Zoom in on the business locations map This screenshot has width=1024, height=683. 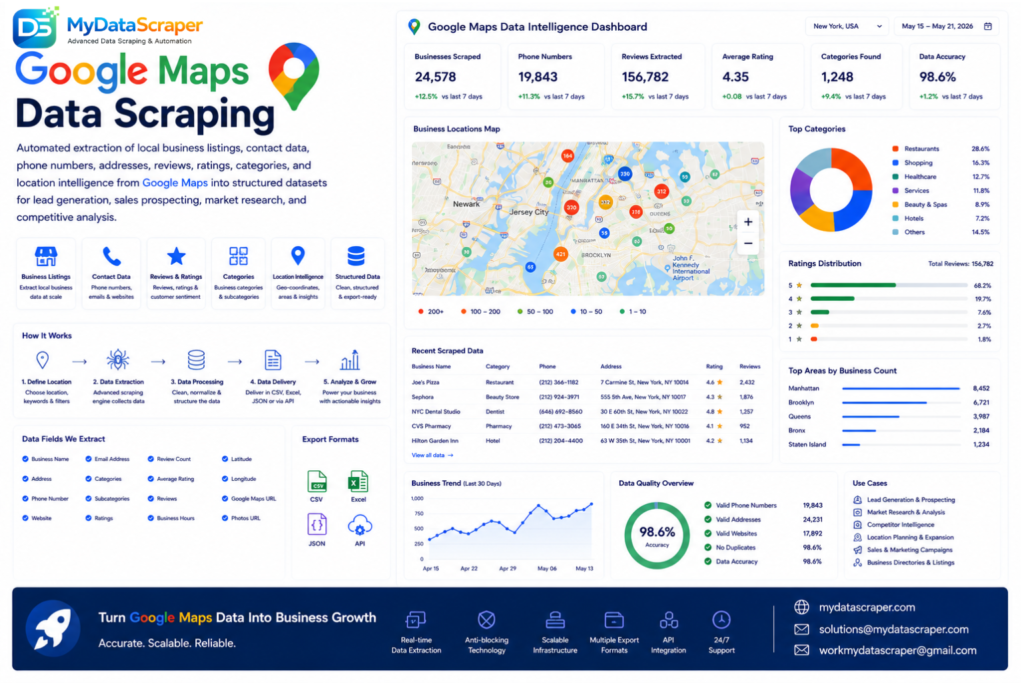click(748, 222)
